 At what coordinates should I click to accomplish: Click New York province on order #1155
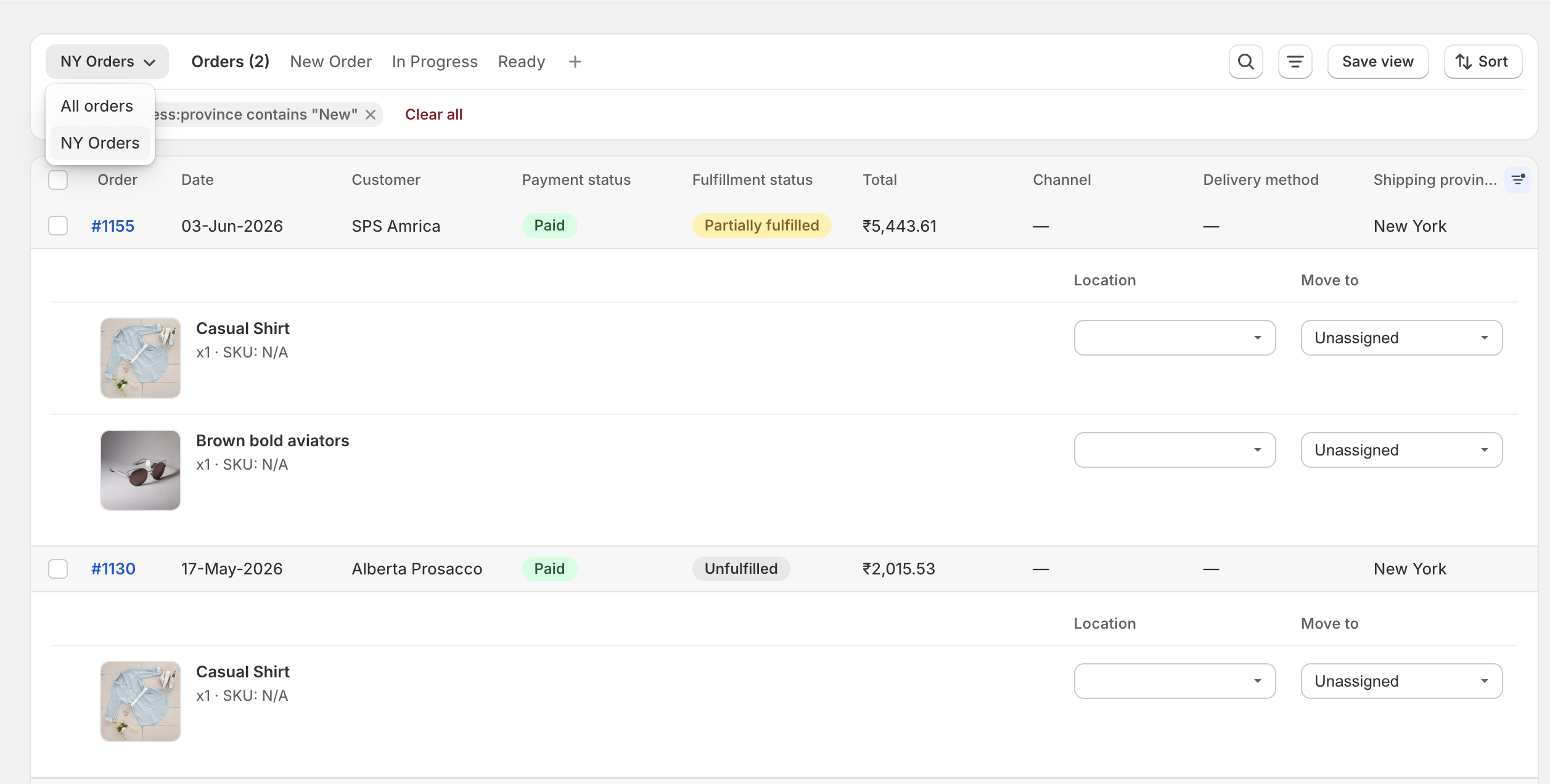pos(1409,226)
